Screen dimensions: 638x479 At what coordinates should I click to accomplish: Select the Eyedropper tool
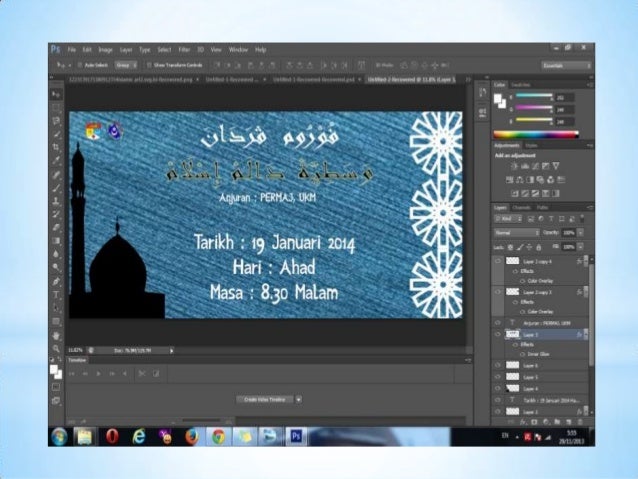click(56, 160)
